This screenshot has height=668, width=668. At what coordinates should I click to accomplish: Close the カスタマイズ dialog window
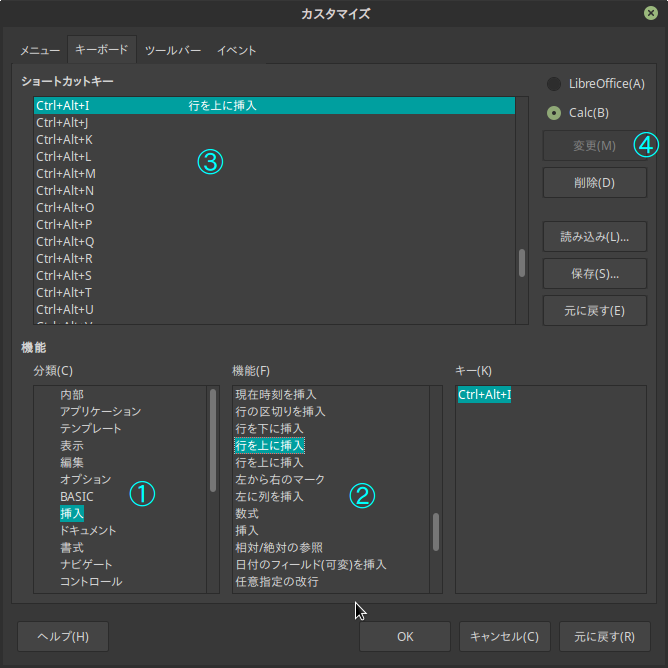pos(651,13)
